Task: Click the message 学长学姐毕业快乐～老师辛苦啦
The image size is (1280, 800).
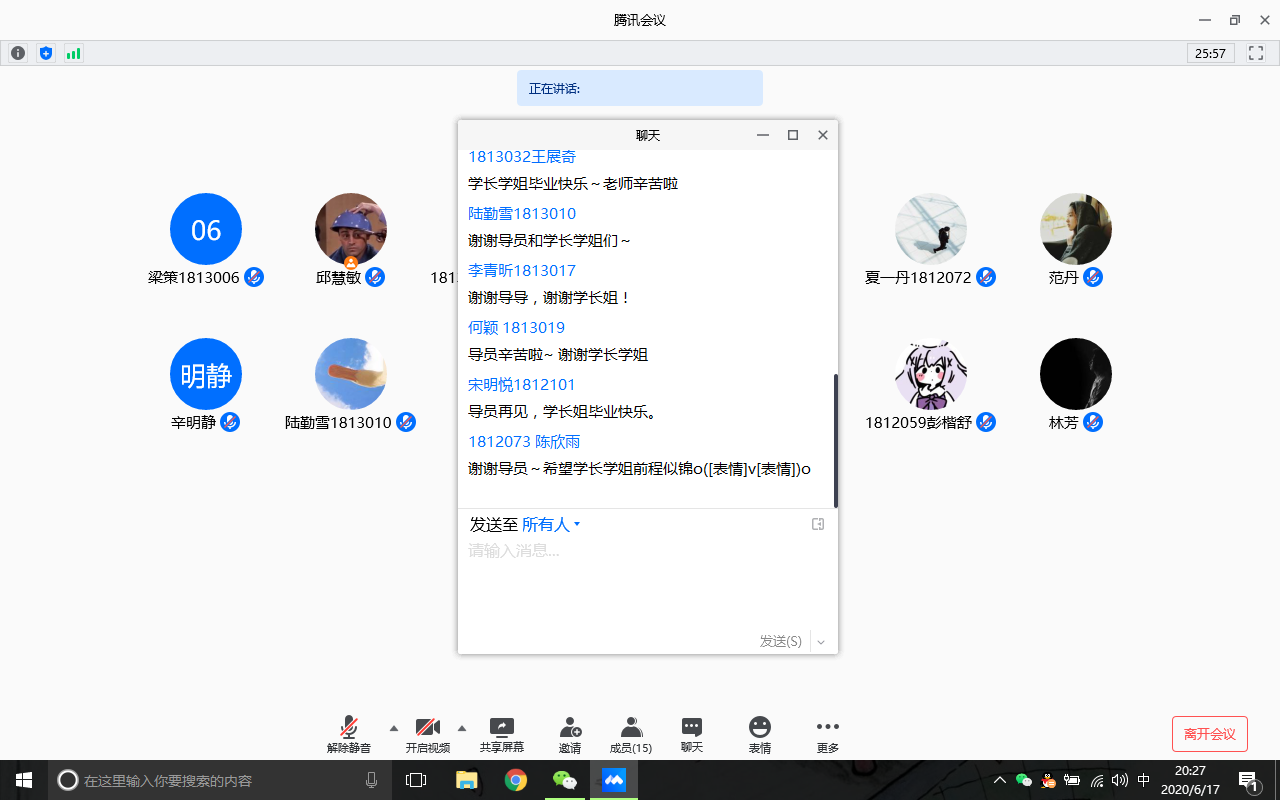Action: click(x=573, y=184)
